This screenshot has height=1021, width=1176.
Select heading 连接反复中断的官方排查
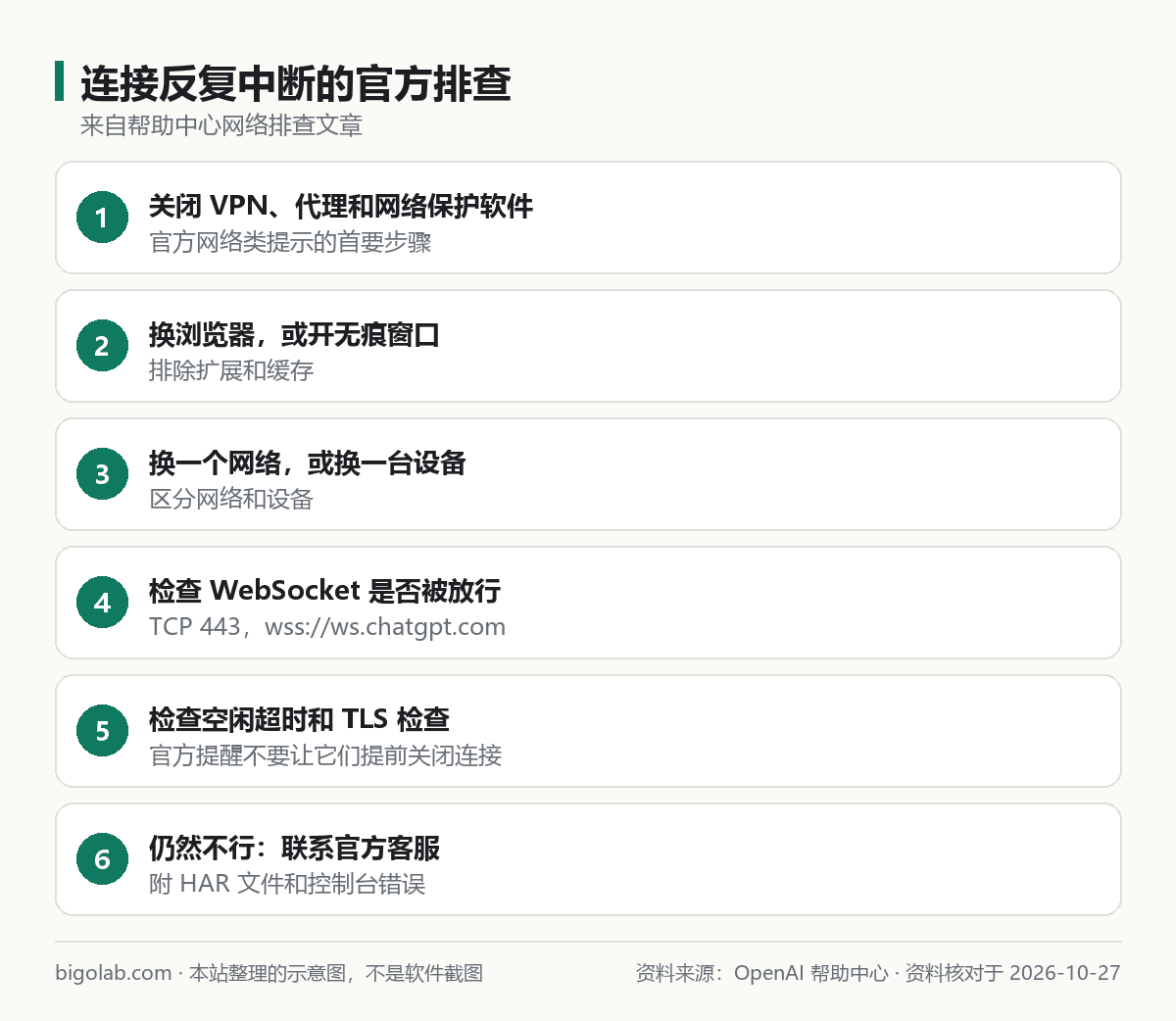click(x=296, y=83)
